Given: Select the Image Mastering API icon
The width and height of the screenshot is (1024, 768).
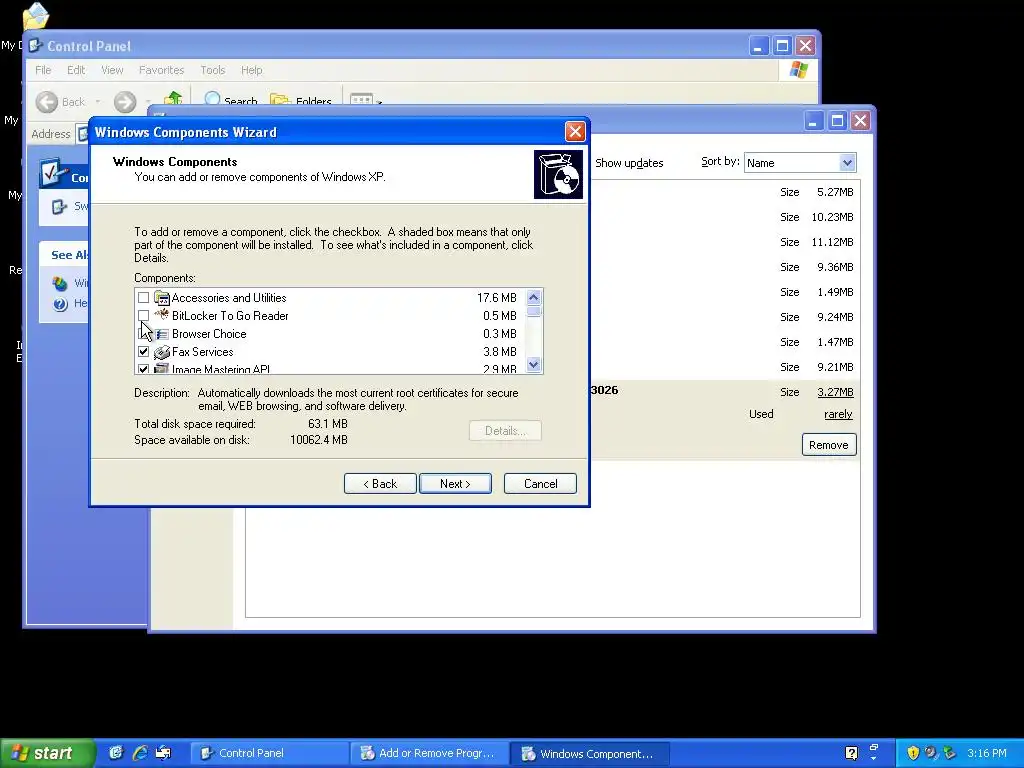Looking at the screenshot, I should [x=161, y=369].
